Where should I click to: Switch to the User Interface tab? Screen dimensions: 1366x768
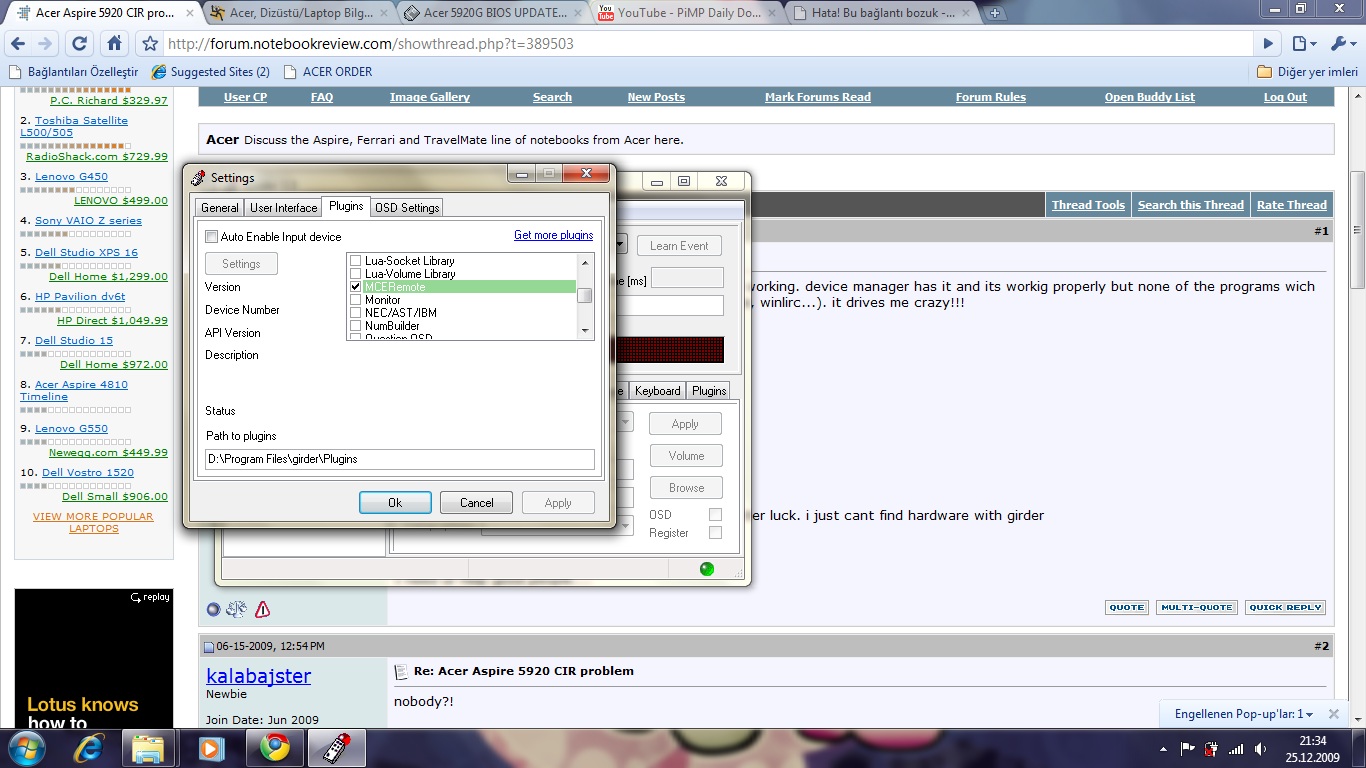[x=283, y=208]
